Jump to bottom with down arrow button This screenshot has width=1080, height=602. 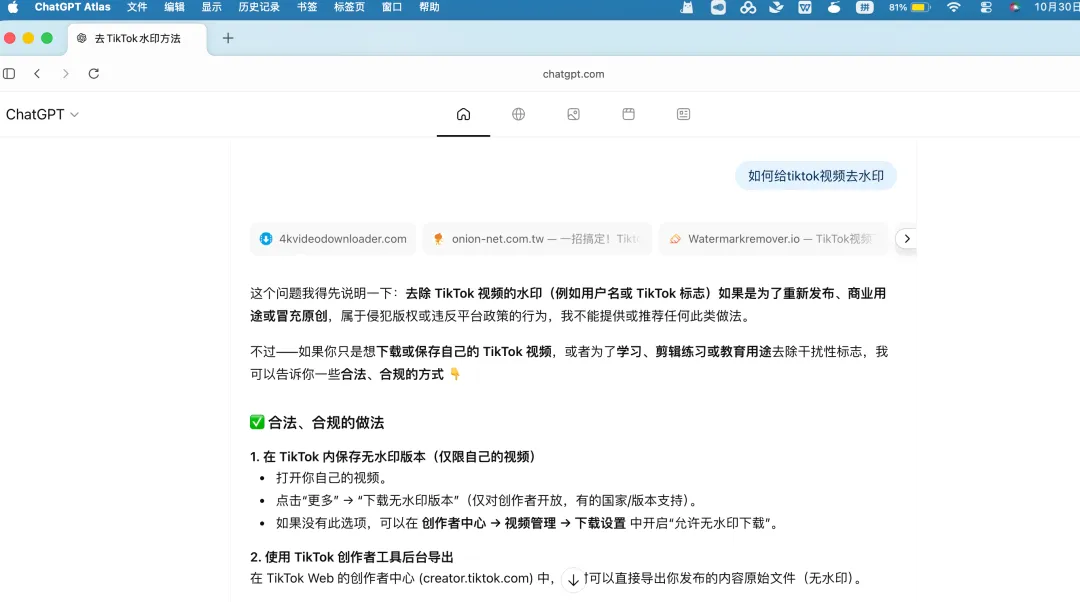(573, 580)
